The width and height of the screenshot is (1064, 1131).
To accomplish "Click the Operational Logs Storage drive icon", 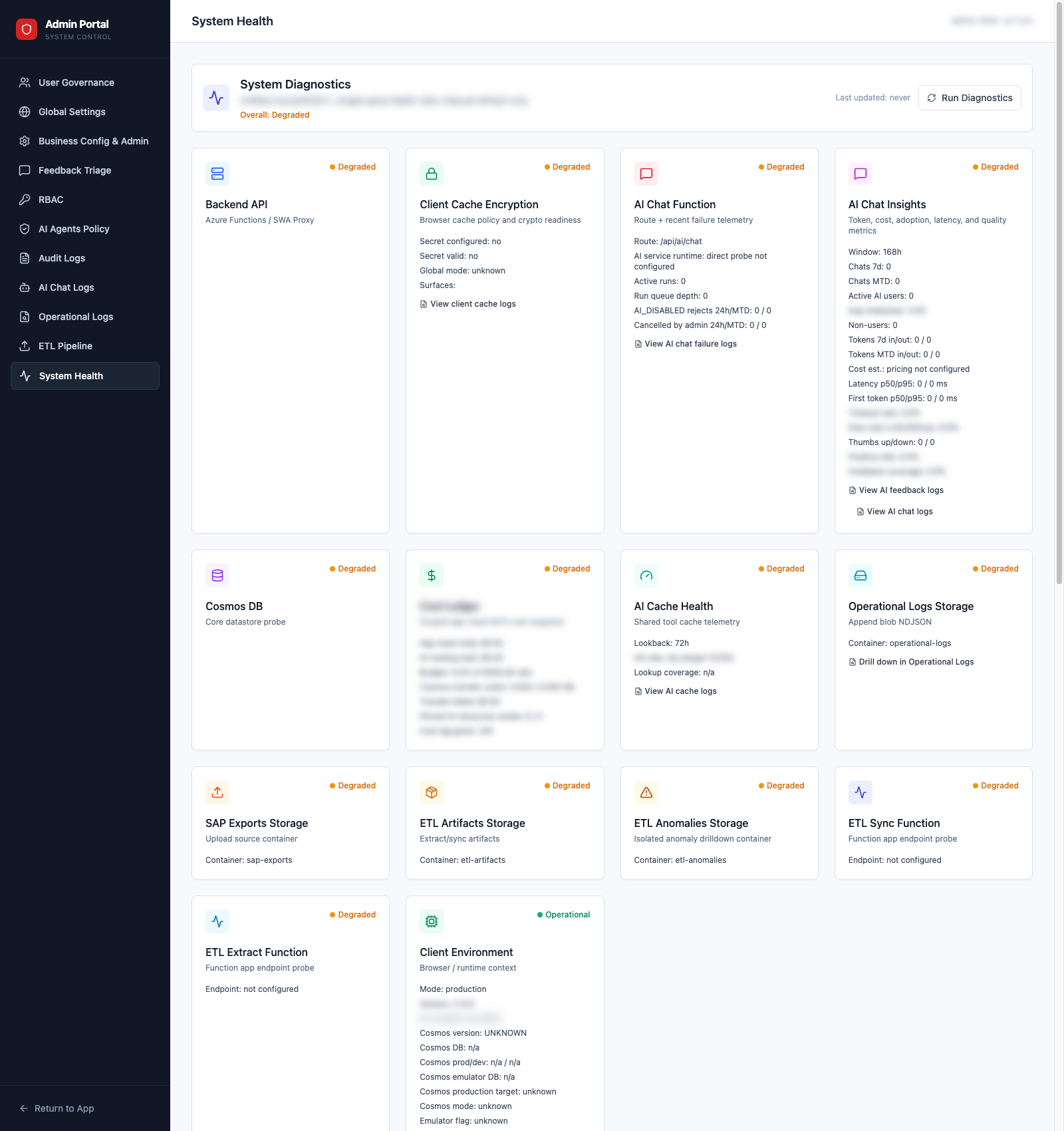I will (x=861, y=575).
